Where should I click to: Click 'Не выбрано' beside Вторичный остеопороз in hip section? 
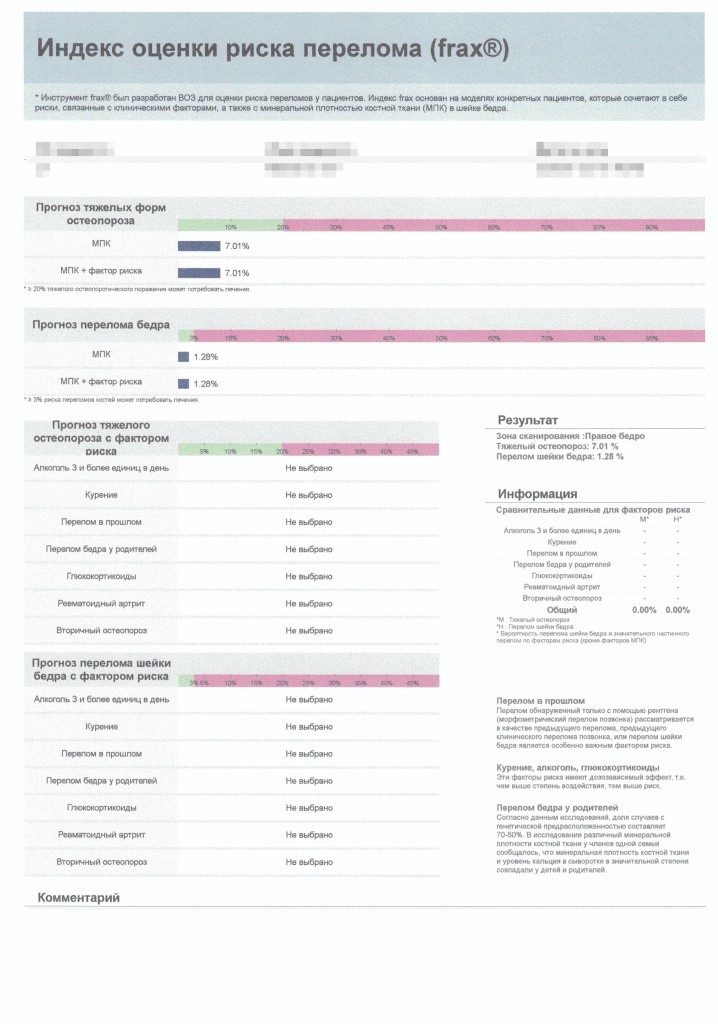click(x=308, y=862)
